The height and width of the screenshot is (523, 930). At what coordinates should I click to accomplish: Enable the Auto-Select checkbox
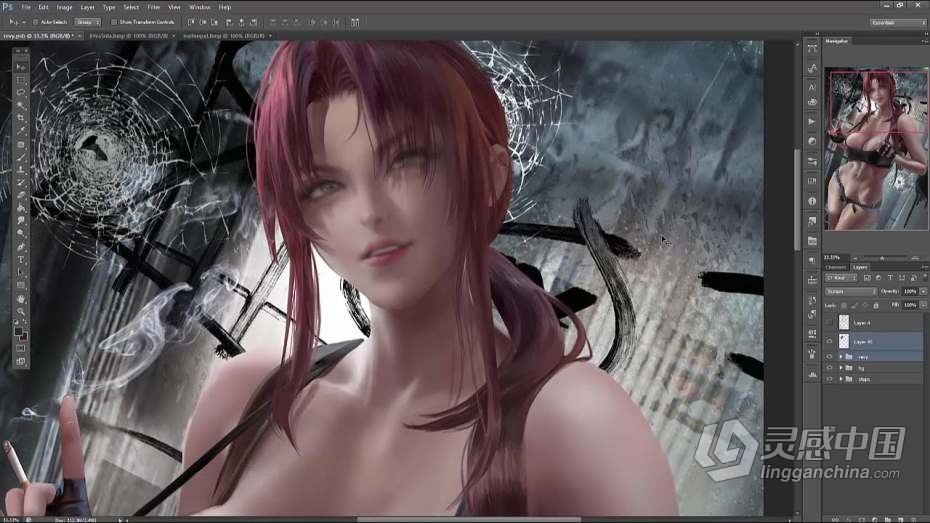point(36,22)
